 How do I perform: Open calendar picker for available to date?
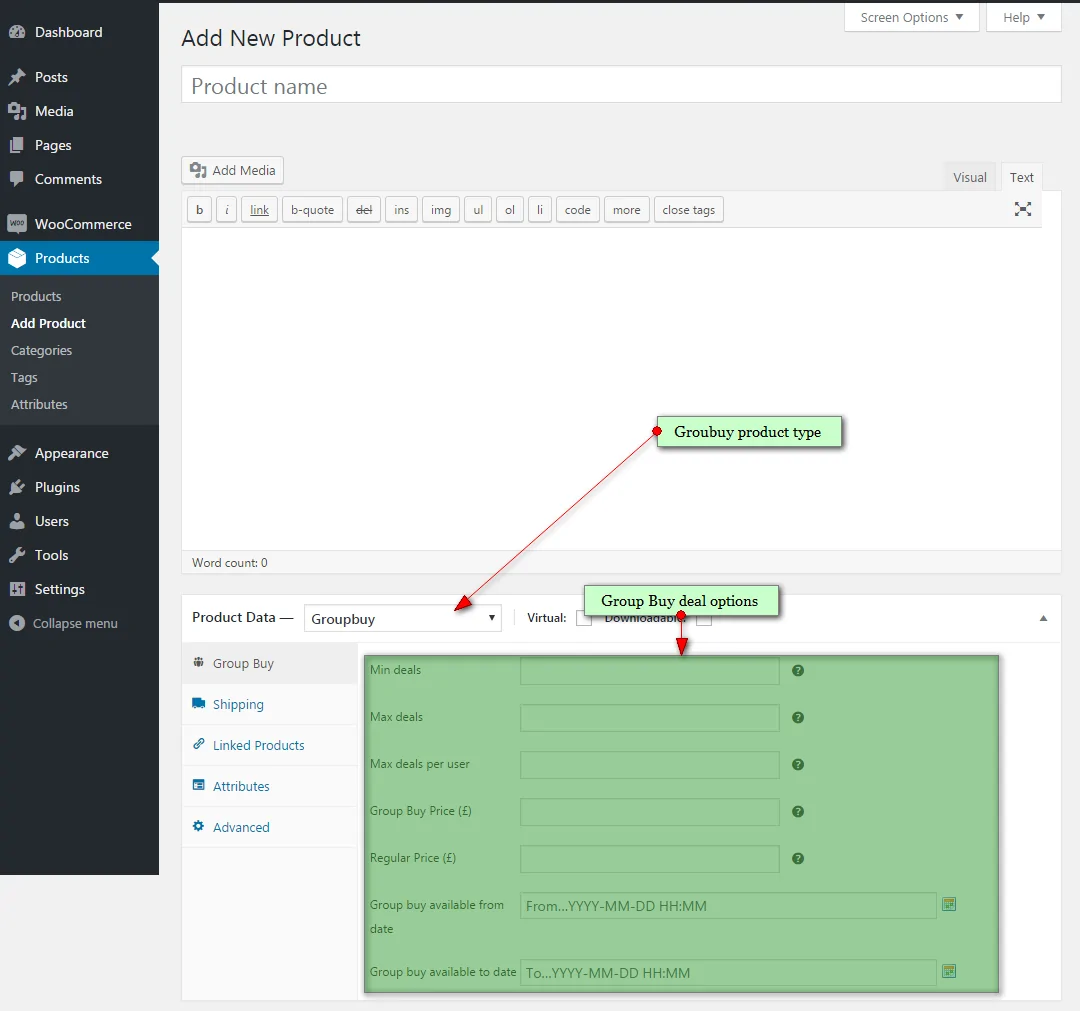click(949, 971)
